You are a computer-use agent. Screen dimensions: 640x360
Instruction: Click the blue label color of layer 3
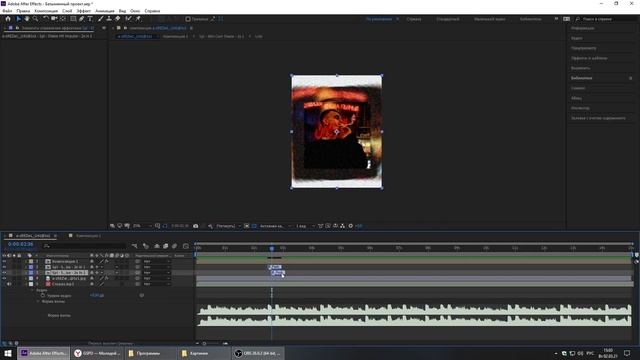click(31, 273)
